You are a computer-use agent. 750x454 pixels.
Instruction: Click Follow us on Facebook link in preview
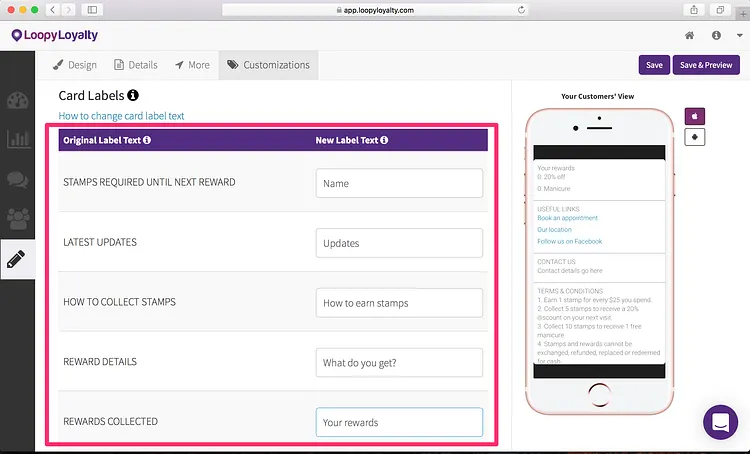pos(569,241)
